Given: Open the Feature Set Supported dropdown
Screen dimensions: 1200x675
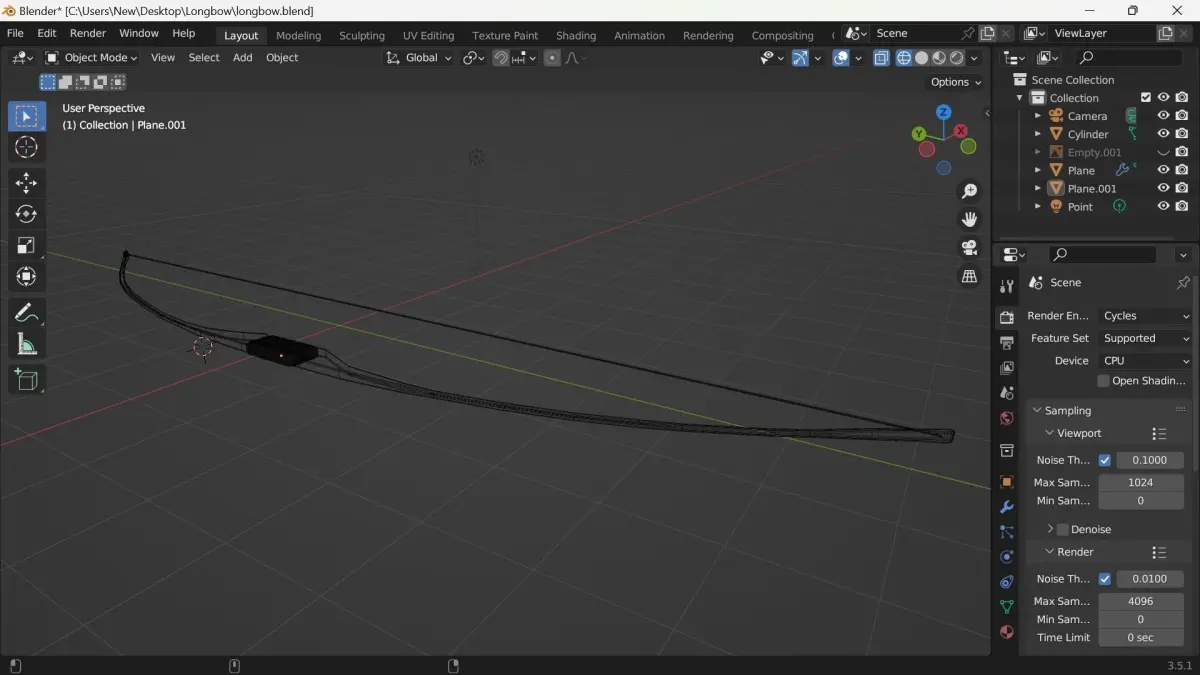Looking at the screenshot, I should [1146, 339].
